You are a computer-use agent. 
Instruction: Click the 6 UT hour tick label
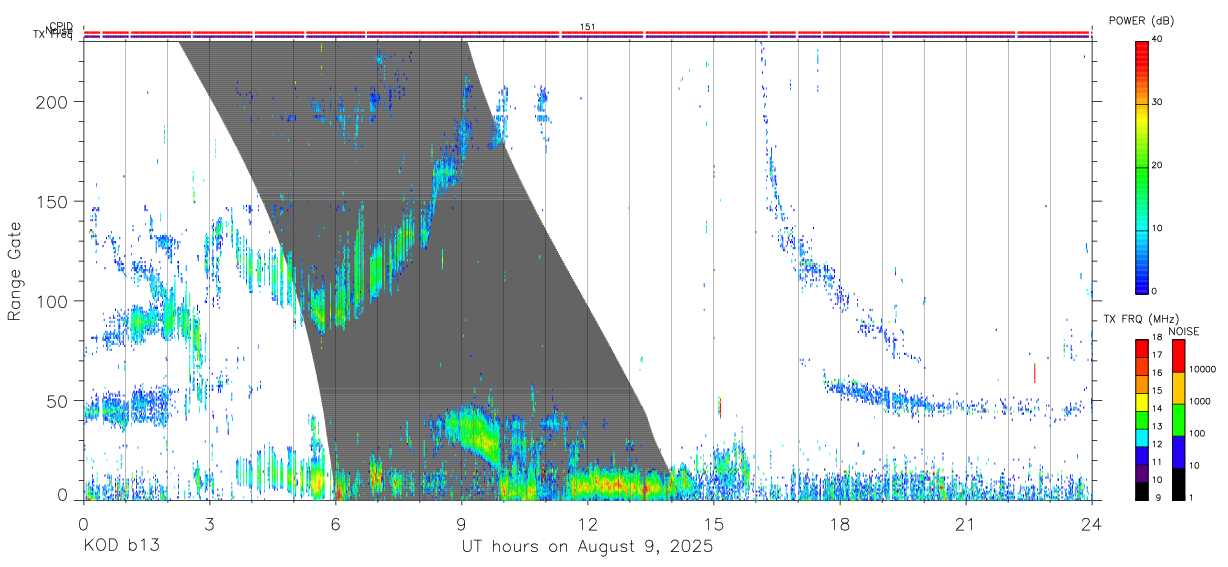coord(336,523)
